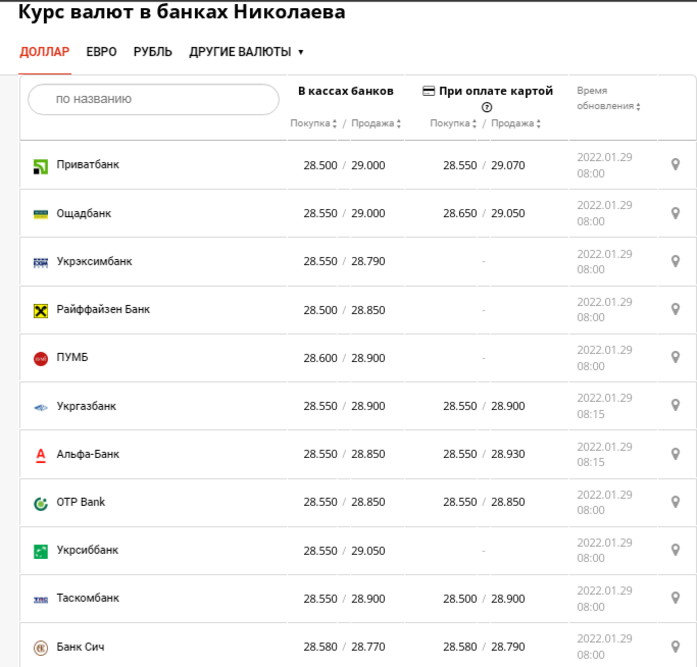
Task: Sort by Время обновления column
Action: point(608,98)
